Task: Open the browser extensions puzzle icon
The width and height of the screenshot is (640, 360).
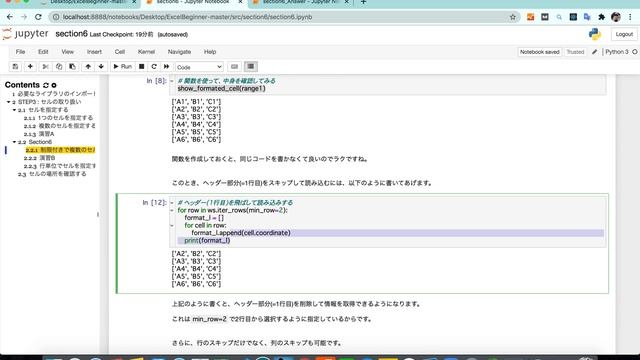Action: (601, 17)
